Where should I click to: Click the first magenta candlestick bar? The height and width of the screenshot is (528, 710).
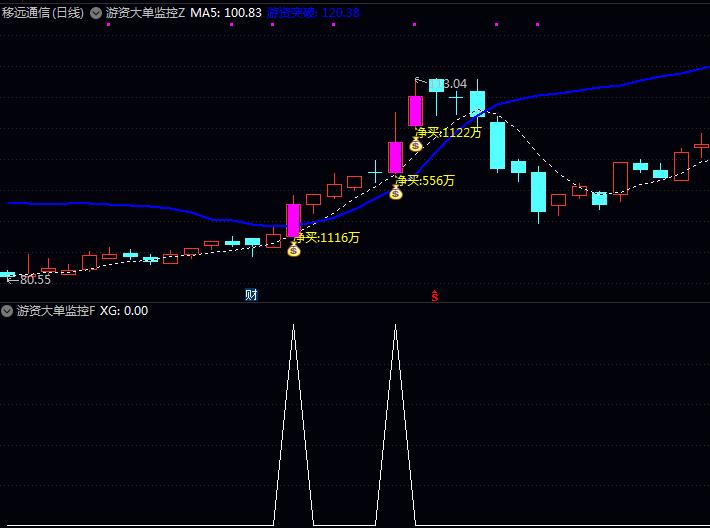[293, 220]
